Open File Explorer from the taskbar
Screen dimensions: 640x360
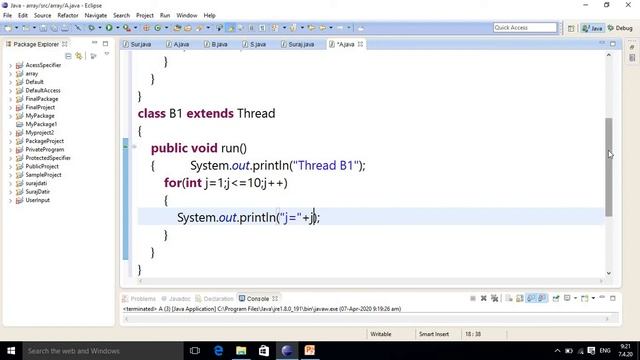point(241,351)
